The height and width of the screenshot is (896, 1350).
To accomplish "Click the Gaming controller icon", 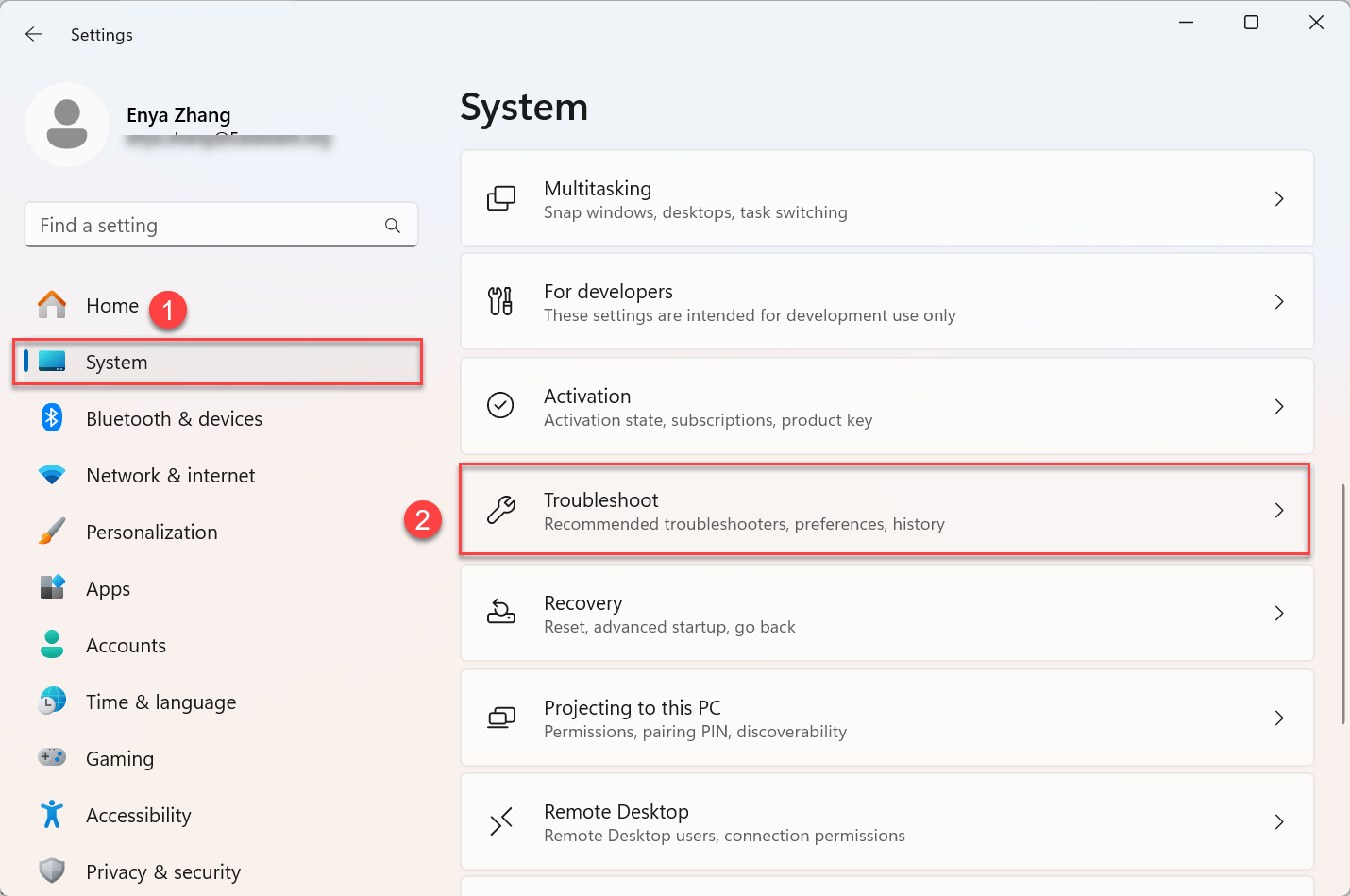I will (52, 757).
